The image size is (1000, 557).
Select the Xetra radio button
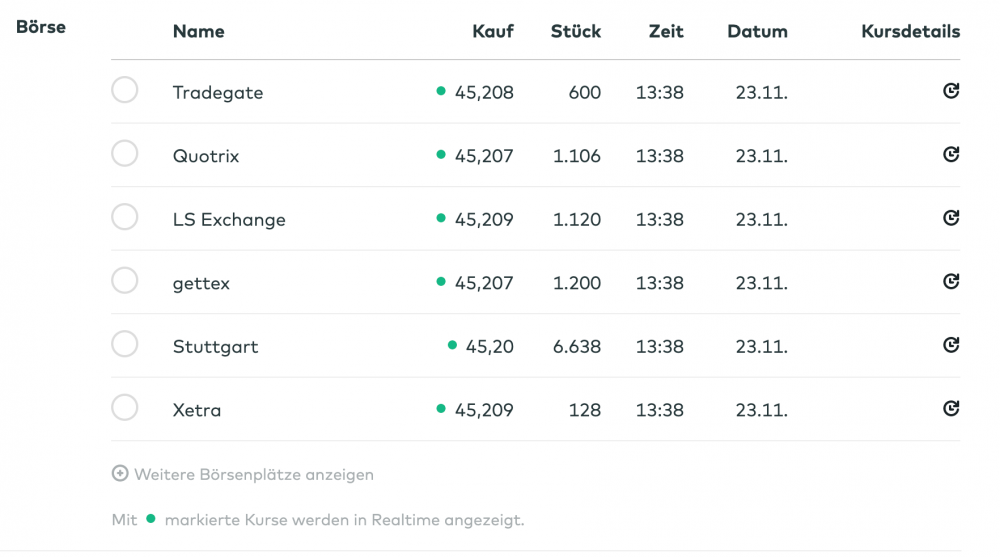[x=125, y=408]
